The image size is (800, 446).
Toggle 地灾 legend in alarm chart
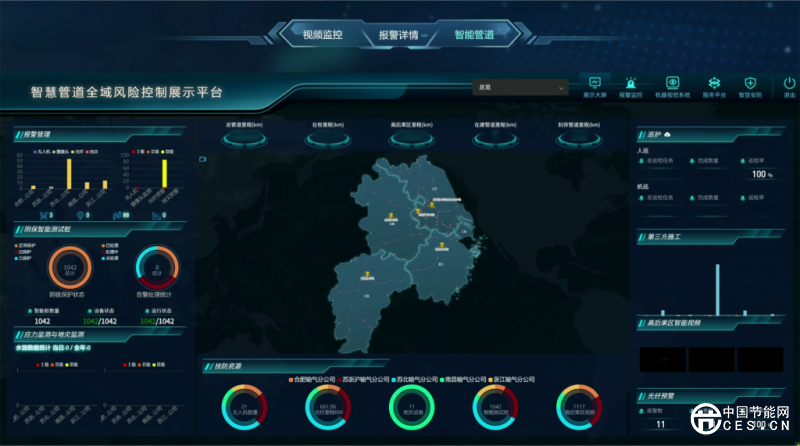point(92,152)
